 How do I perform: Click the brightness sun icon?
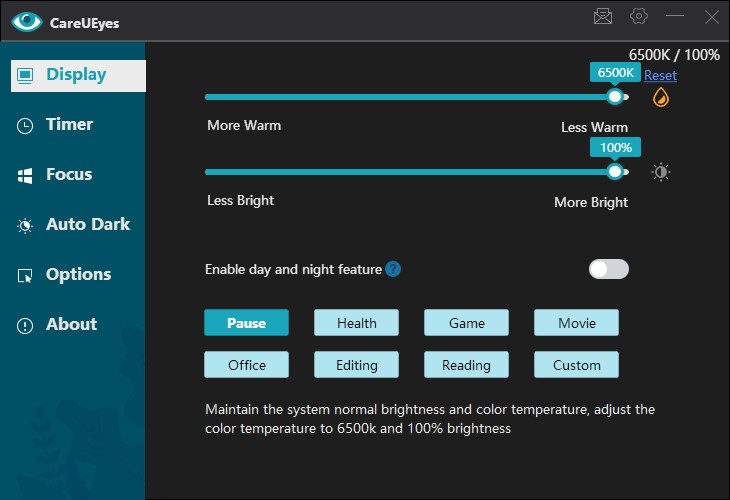click(661, 172)
